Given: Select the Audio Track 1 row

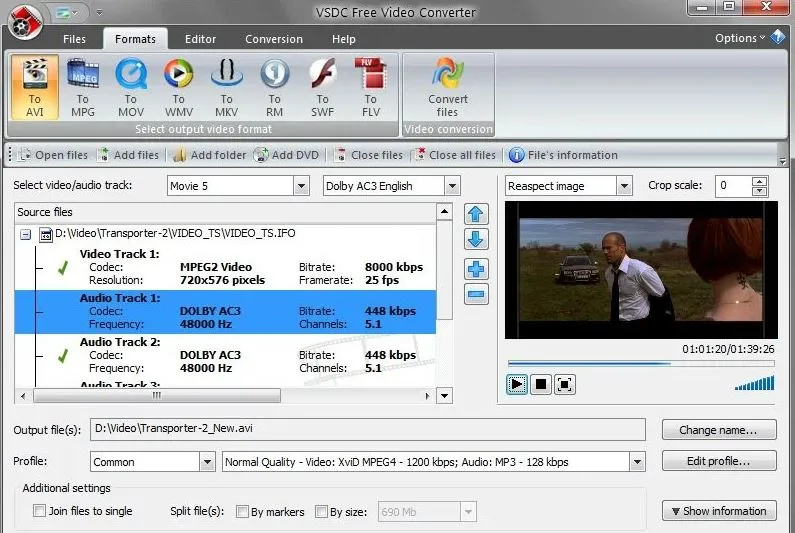Looking at the screenshot, I should pos(225,311).
